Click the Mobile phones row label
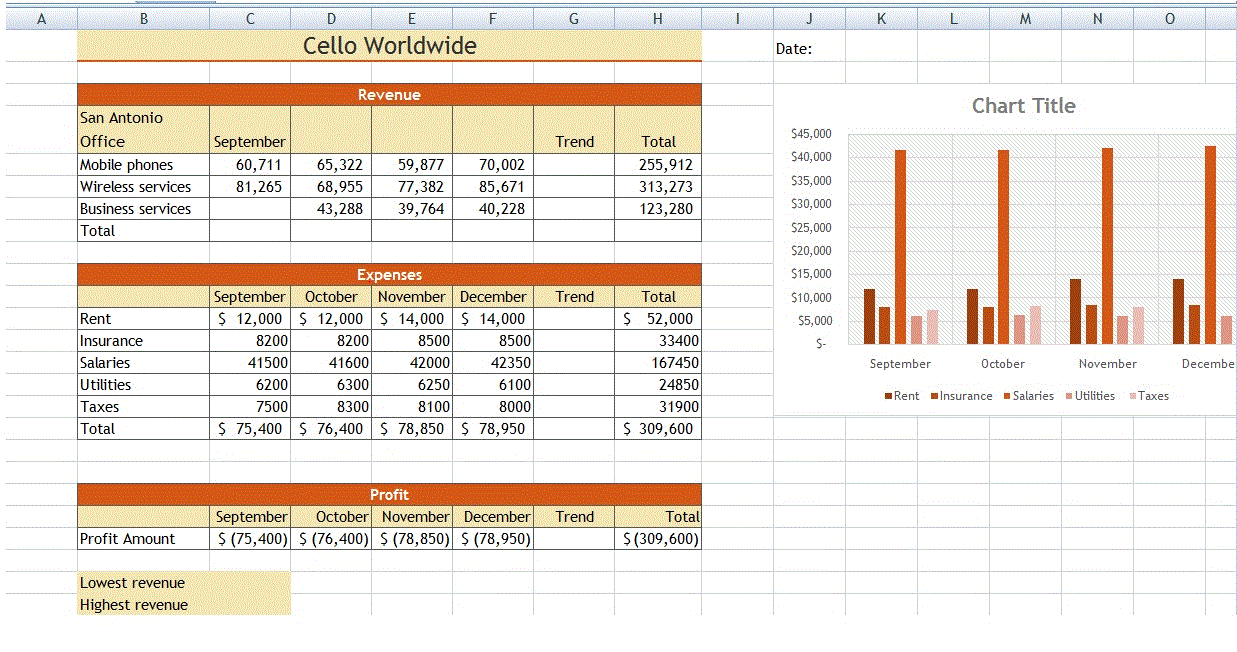This screenshot has height=652, width=1237. coord(126,164)
